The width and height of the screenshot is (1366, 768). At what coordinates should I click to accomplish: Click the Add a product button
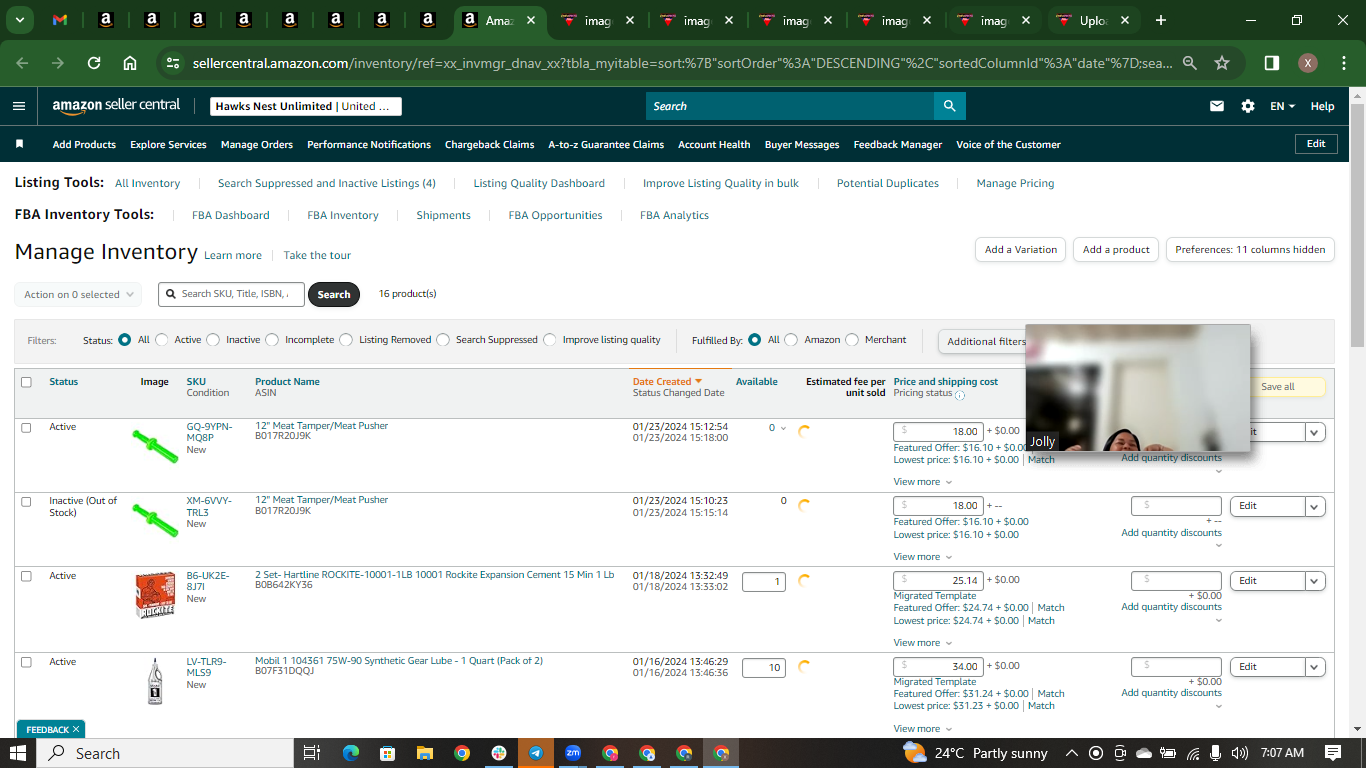point(1116,250)
